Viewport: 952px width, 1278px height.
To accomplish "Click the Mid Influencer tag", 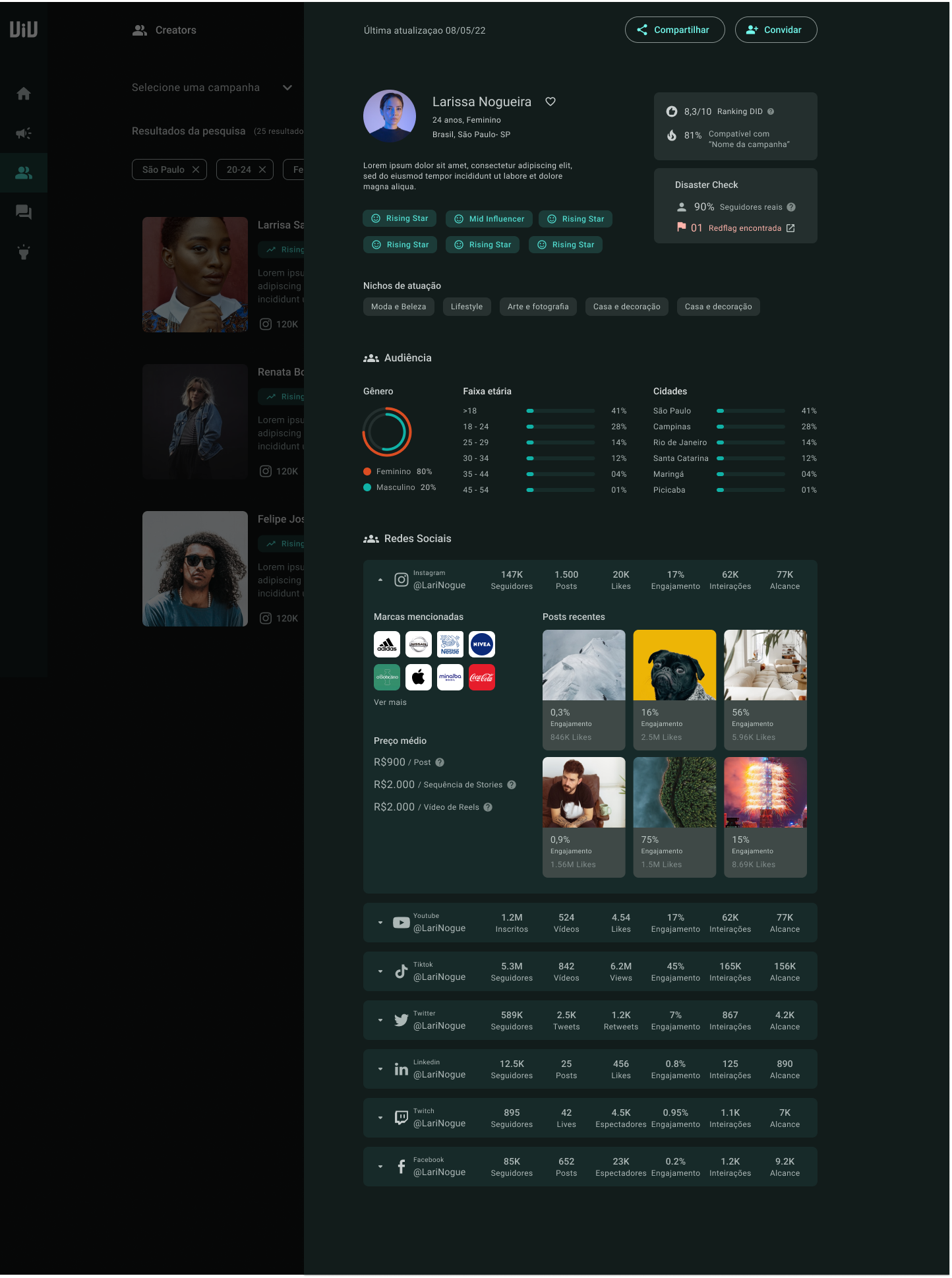I will coord(489,219).
